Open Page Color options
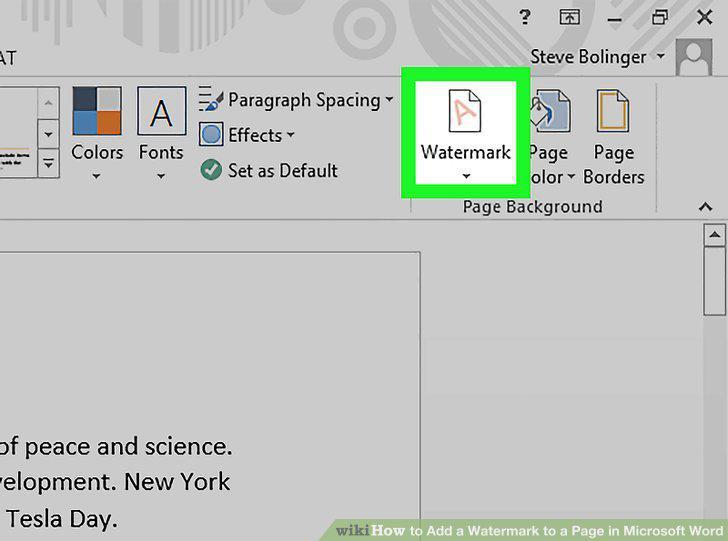This screenshot has height=541, width=728. tap(551, 137)
